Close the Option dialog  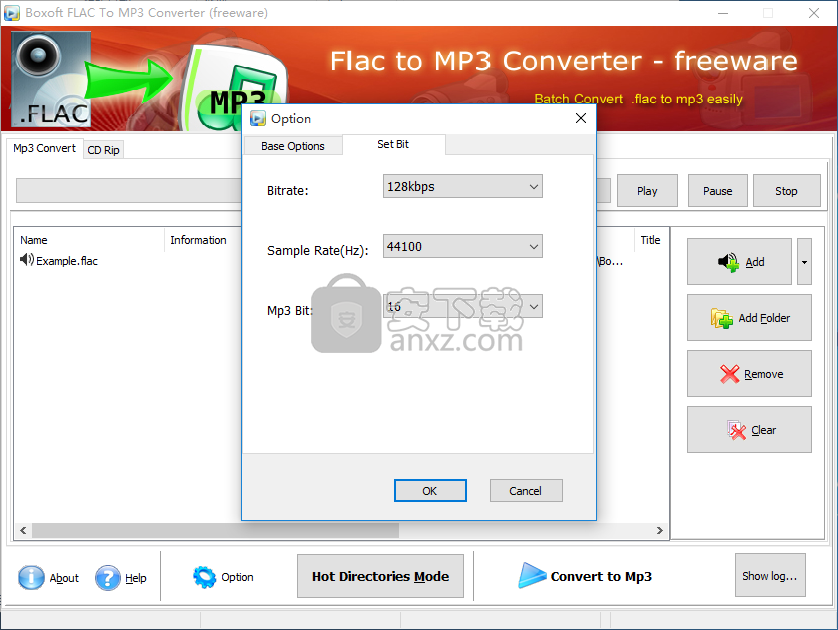coord(581,118)
